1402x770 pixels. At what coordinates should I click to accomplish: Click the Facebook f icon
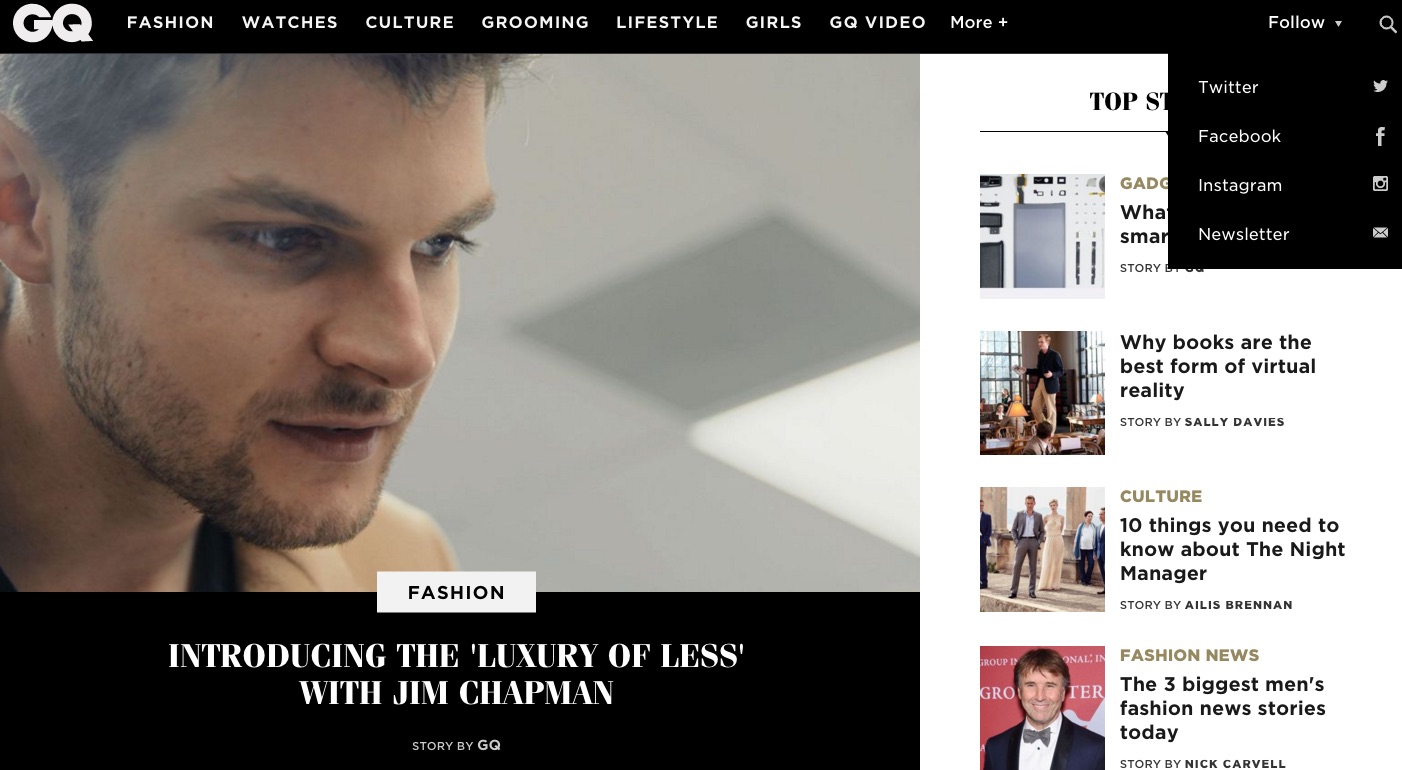tap(1380, 136)
